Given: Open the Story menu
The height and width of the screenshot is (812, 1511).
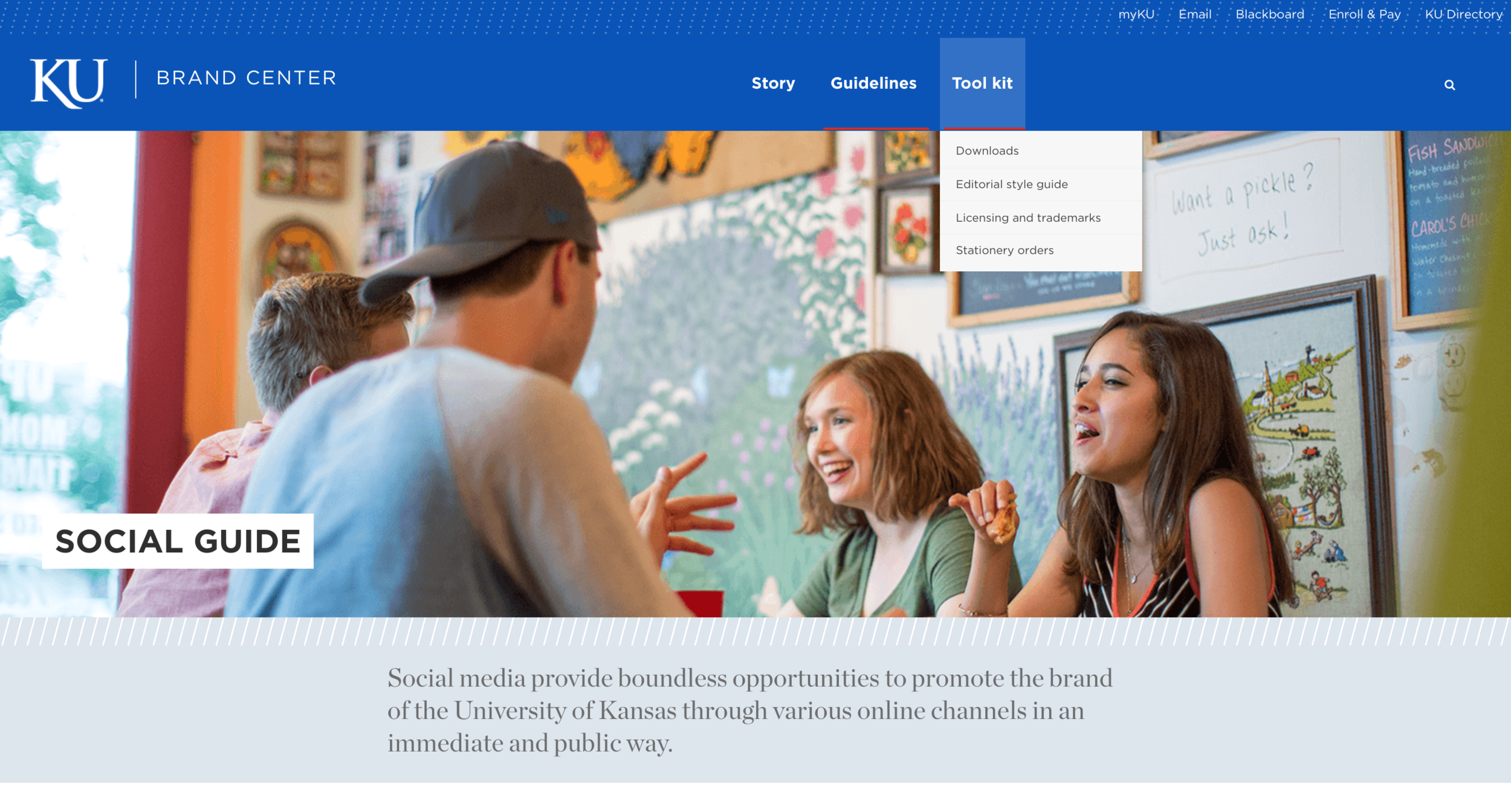Looking at the screenshot, I should pyautogui.click(x=773, y=83).
